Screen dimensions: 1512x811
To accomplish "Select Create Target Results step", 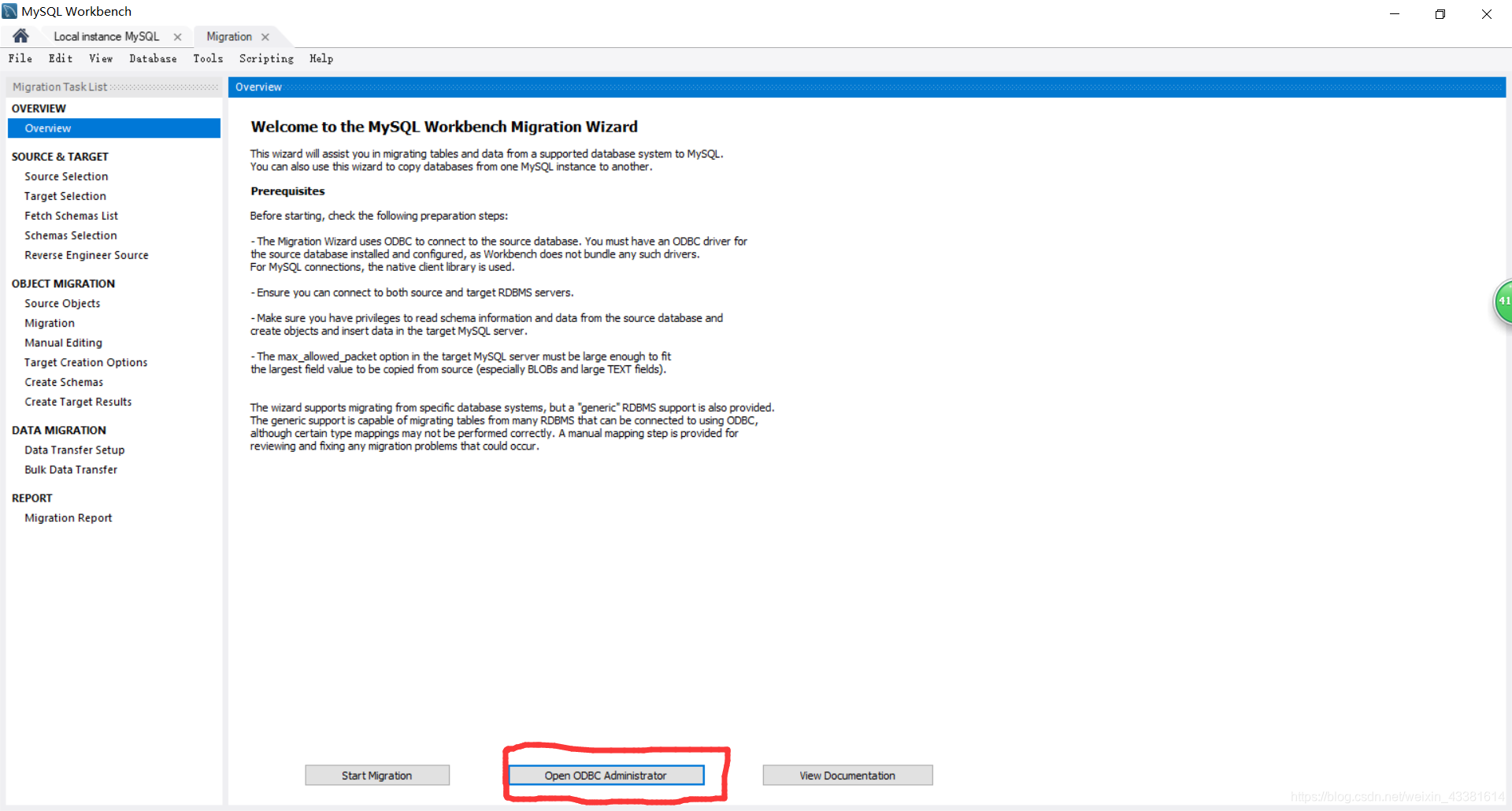I will pos(78,402).
